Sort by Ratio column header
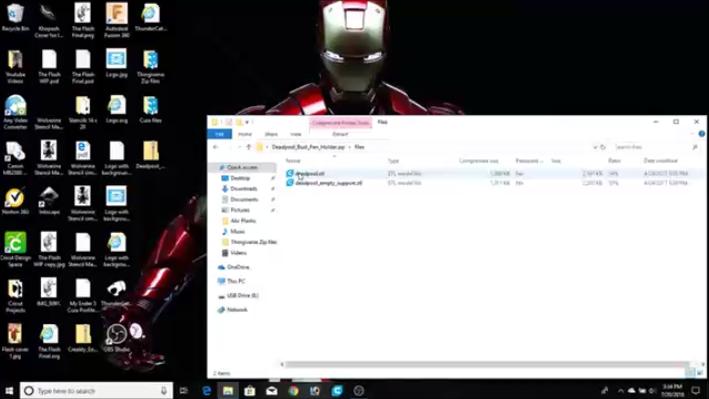 pyautogui.click(x=614, y=161)
